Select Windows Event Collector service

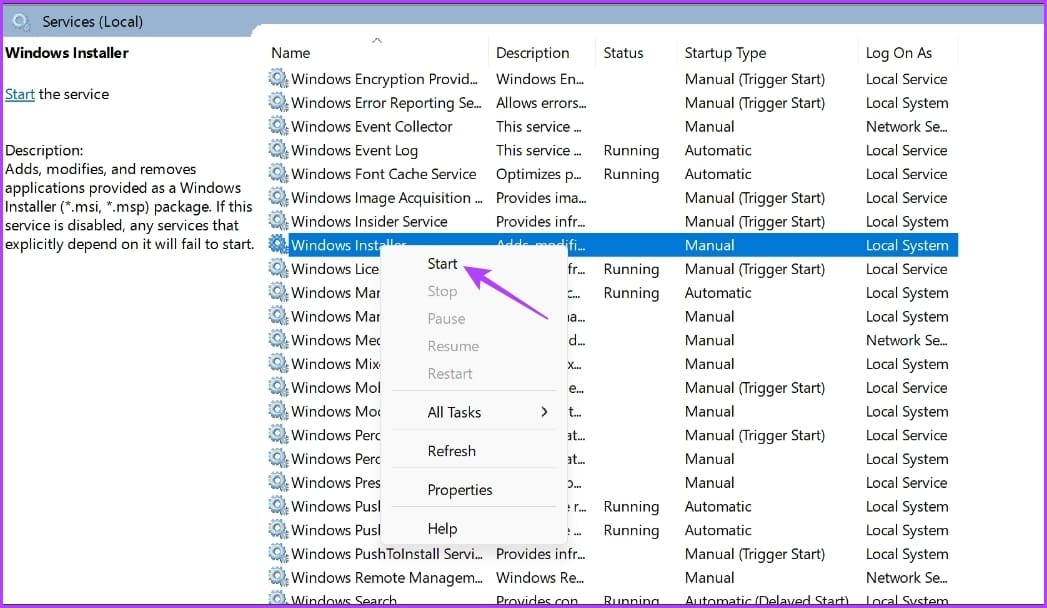612,126
